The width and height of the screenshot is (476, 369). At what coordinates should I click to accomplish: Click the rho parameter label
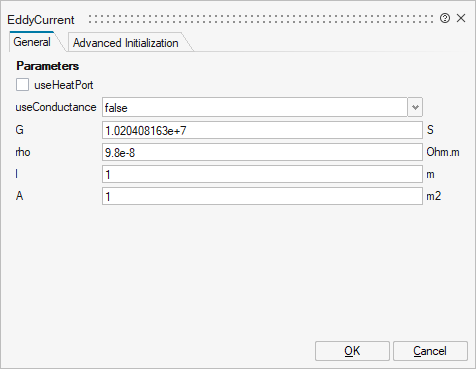tap(23, 152)
